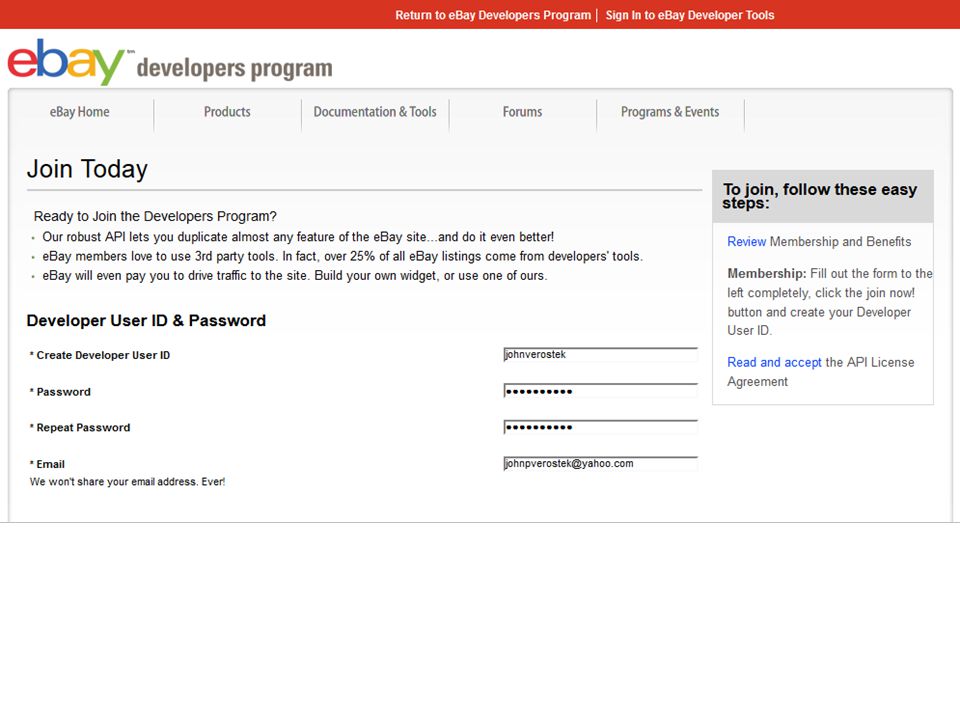
Task: Open Documentation & Tools menu
Action: pos(375,112)
